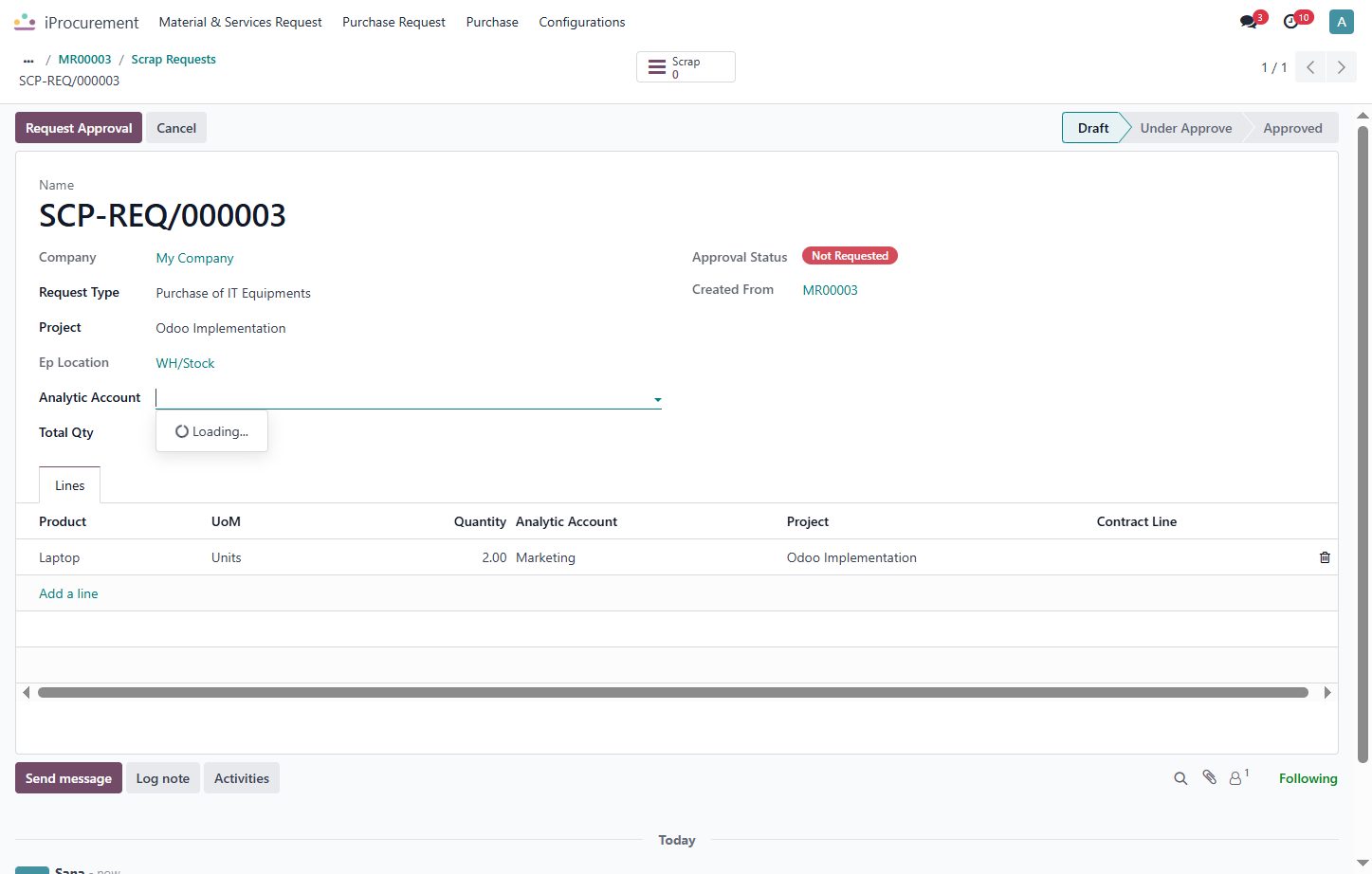This screenshot has height=874, width=1372.
Task: Open the Analytic Account dropdown arrow
Action: point(657,399)
